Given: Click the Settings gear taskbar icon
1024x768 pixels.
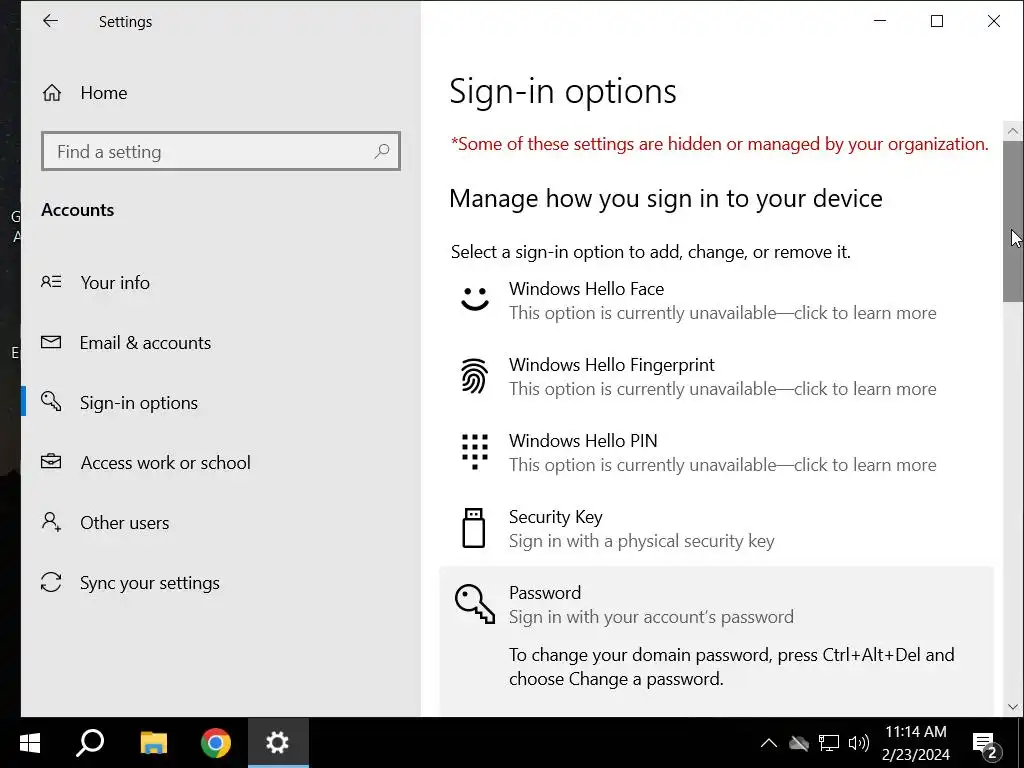Looking at the screenshot, I should point(278,743).
